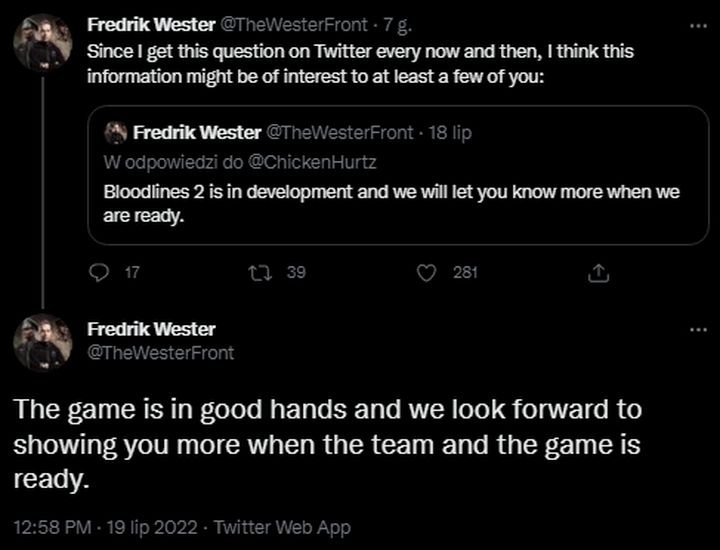Screen dimensions: 720x550
Task: Click the '7 g.' timestamp on the top tweet
Action: 386,25
